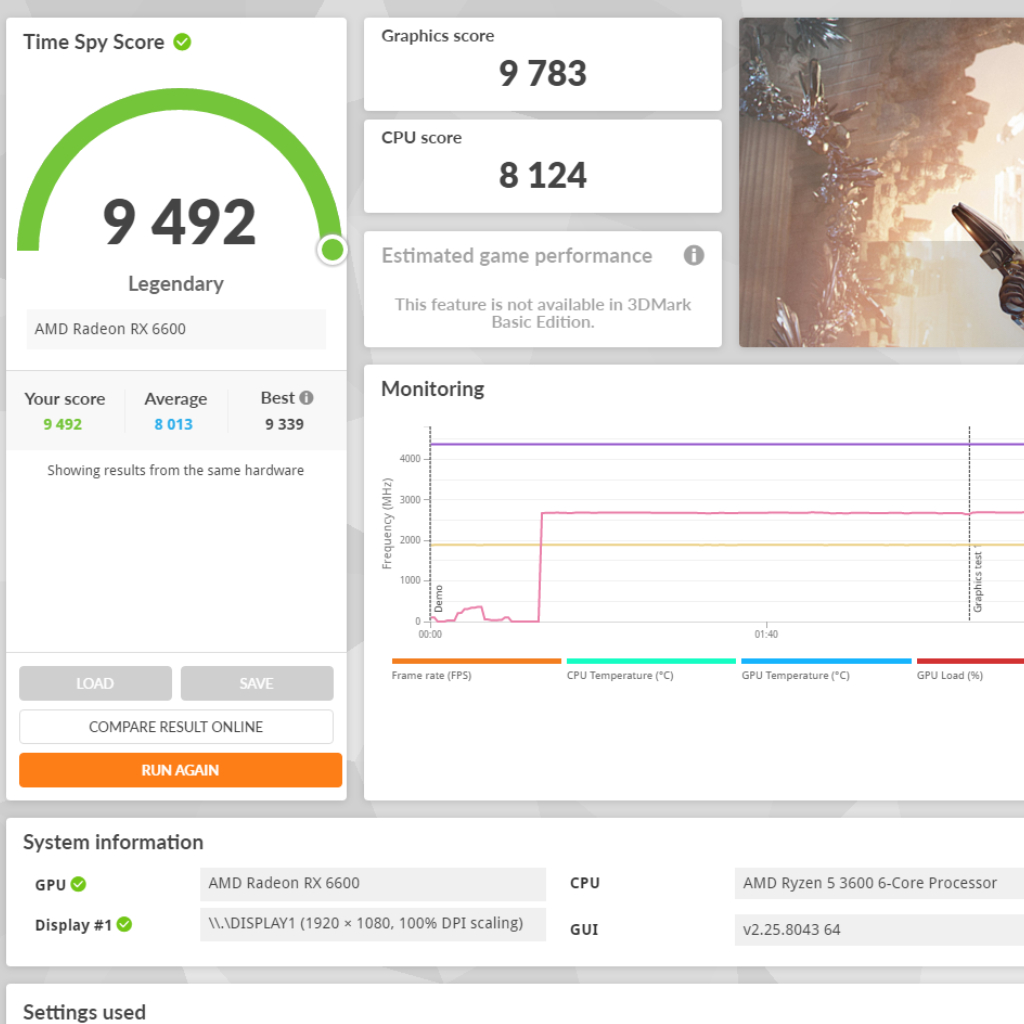
Task: Open the Best score info icon
Action: (x=306, y=398)
